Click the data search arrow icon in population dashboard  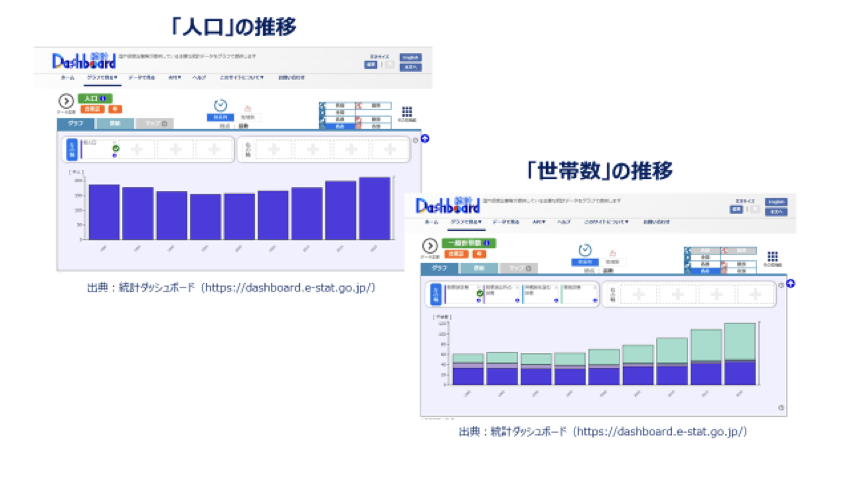[x=66, y=101]
